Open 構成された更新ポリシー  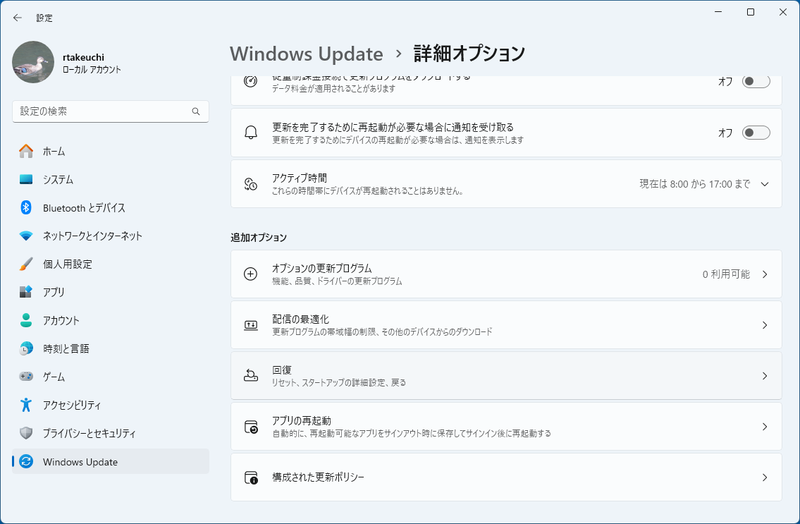click(506, 477)
